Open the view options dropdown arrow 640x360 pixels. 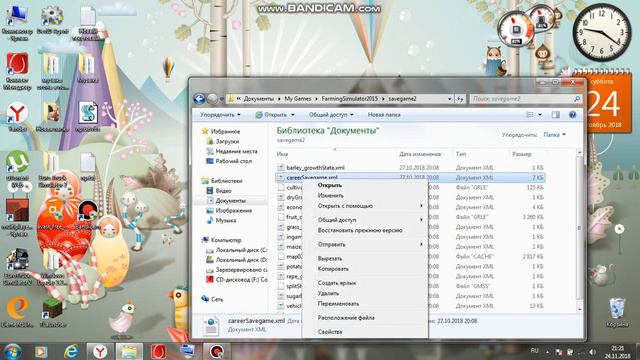[540, 115]
